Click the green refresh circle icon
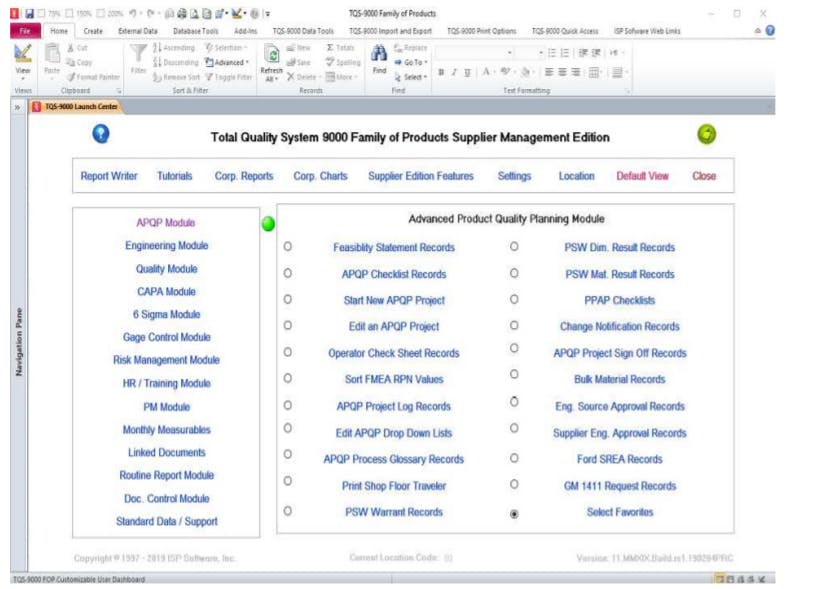 click(706, 134)
